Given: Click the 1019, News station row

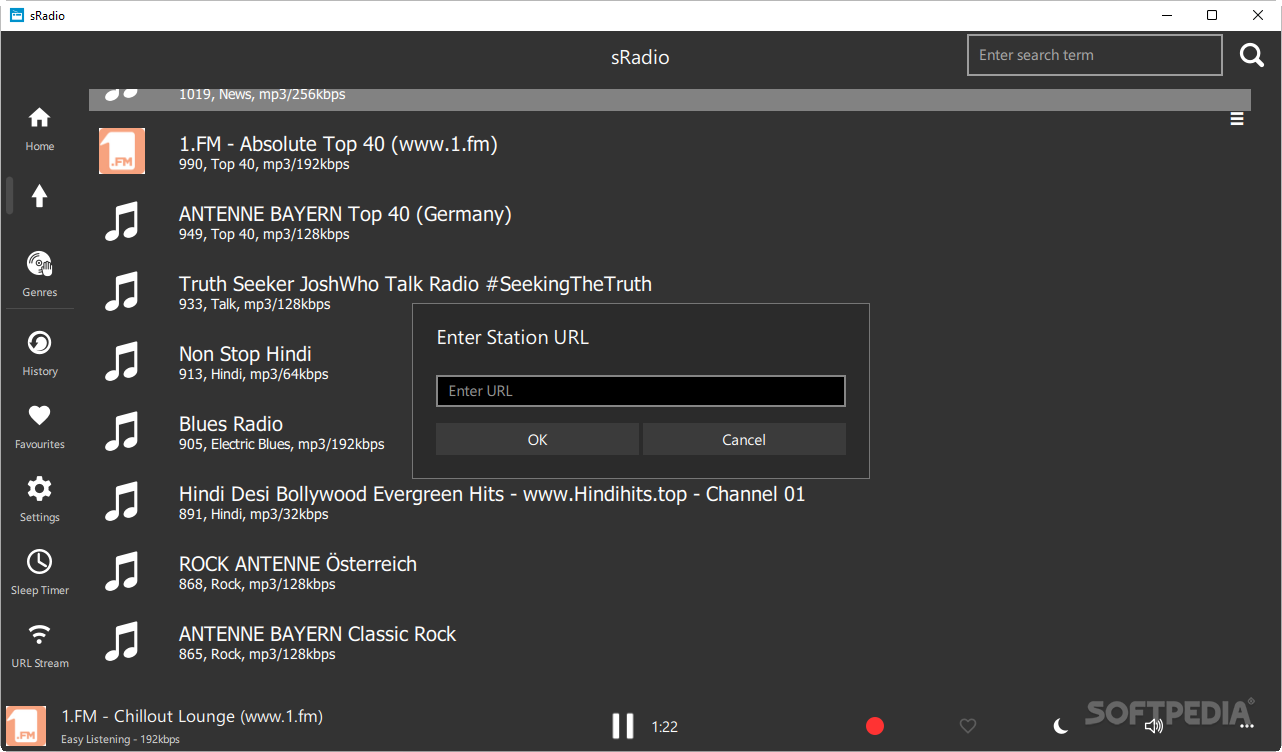Looking at the screenshot, I should (x=670, y=99).
